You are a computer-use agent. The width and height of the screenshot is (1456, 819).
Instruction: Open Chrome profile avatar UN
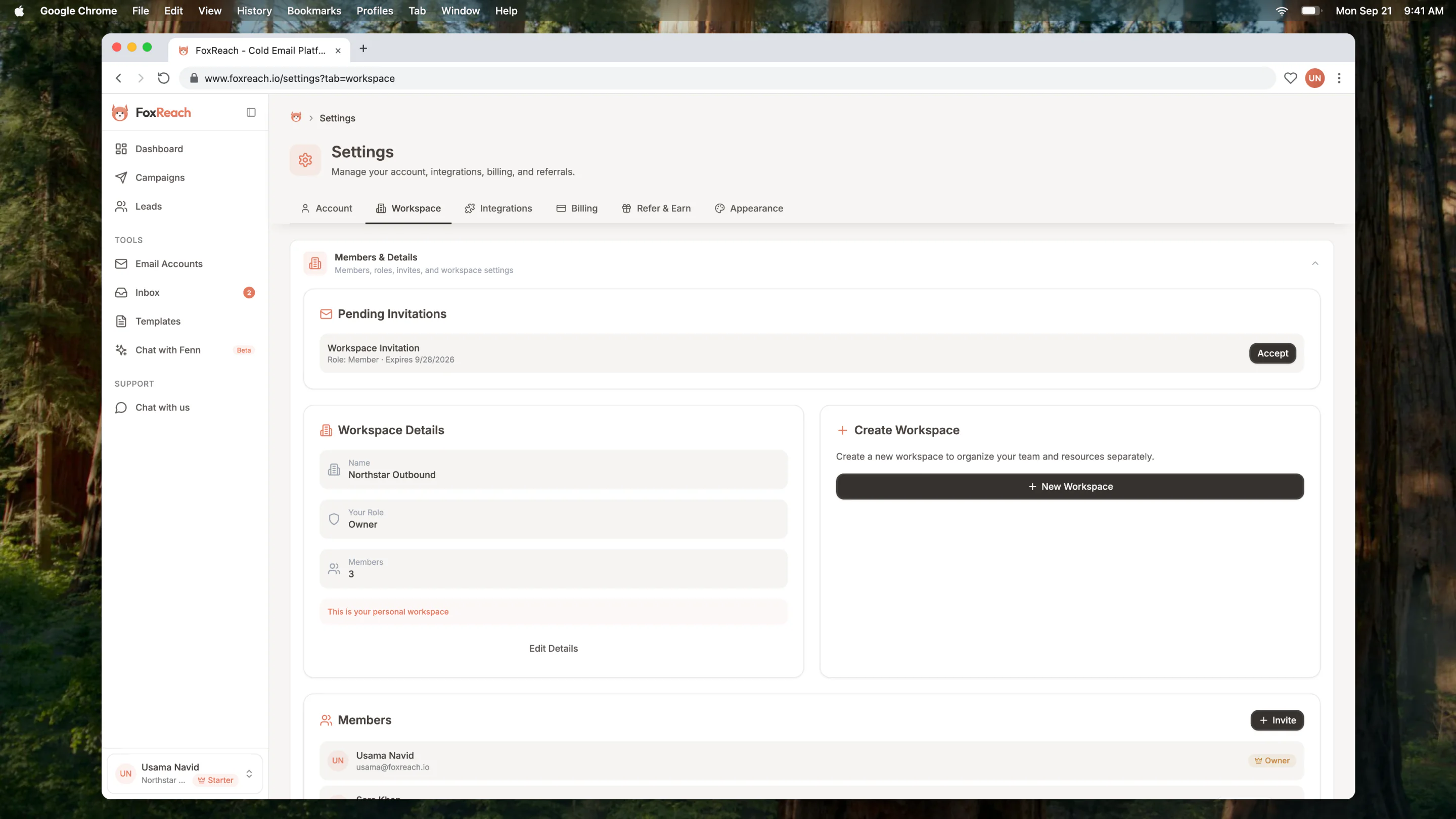(1315, 78)
